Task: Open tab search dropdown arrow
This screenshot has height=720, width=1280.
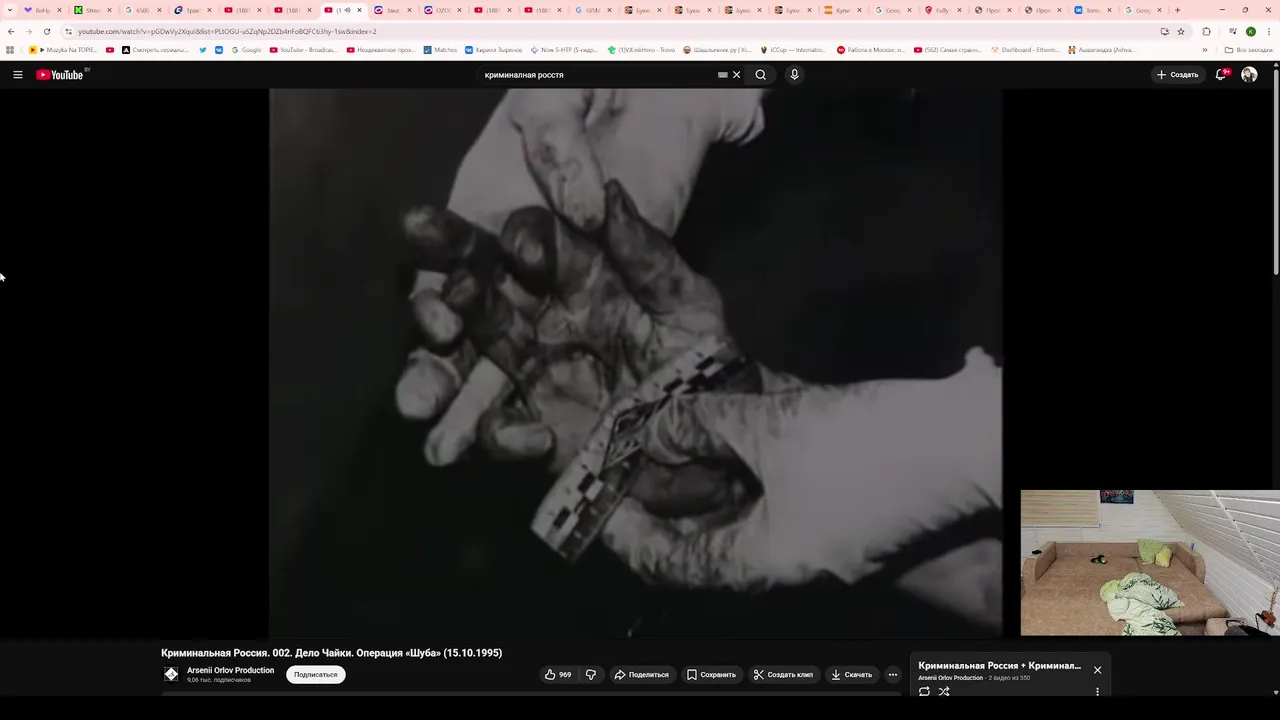Action: [10, 10]
